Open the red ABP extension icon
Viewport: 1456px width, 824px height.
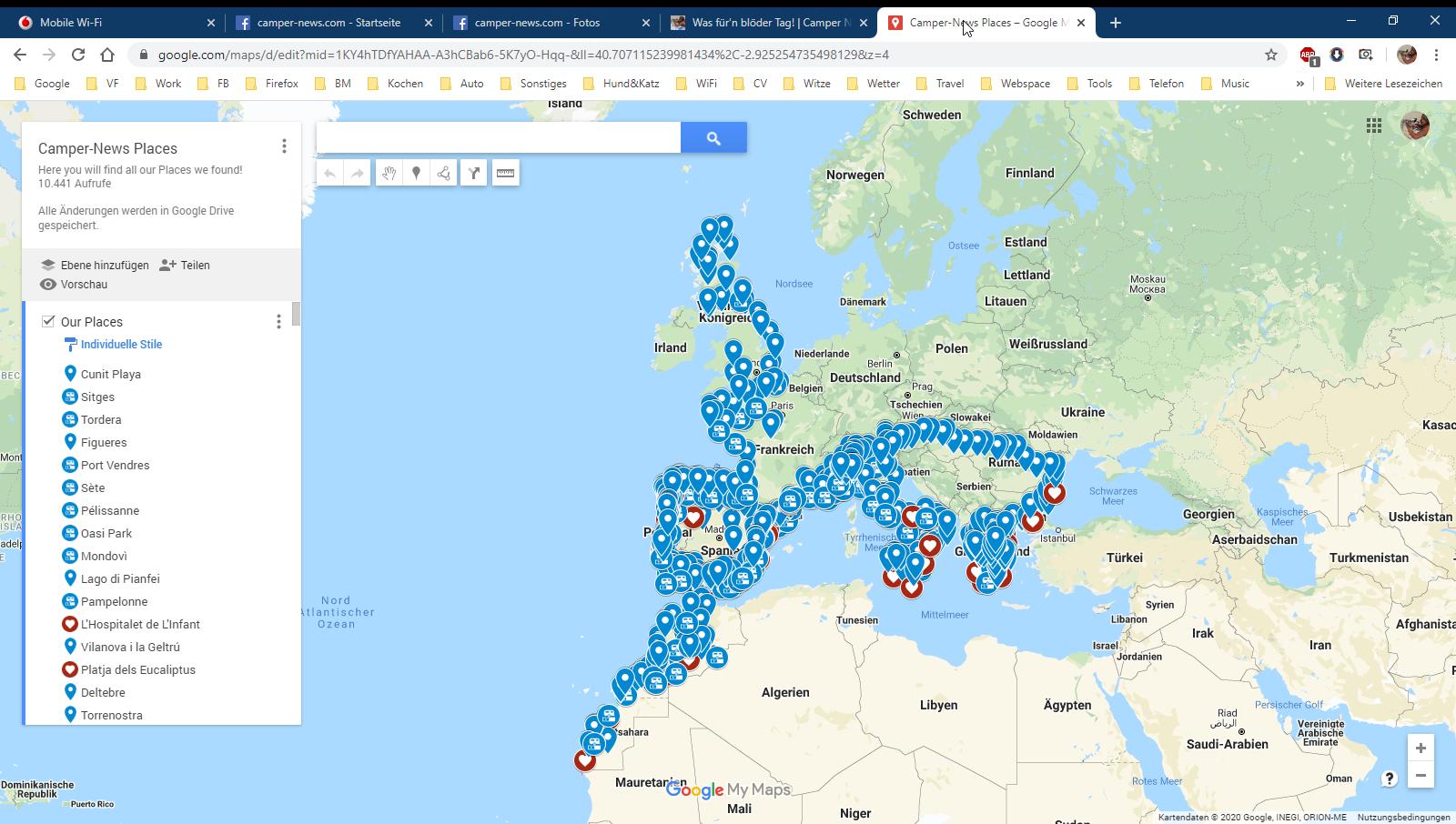[x=1308, y=55]
